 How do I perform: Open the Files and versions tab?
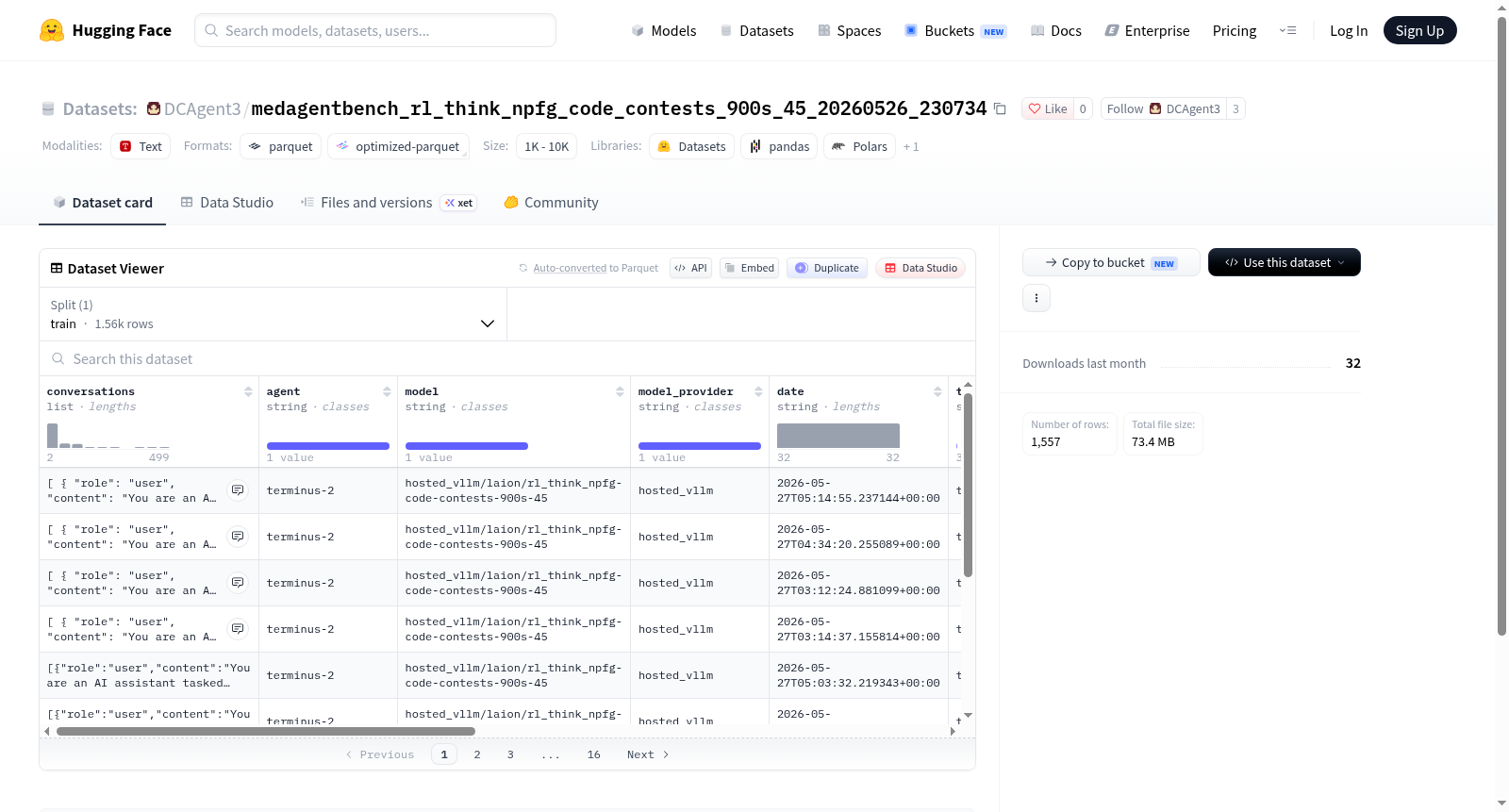click(389, 203)
